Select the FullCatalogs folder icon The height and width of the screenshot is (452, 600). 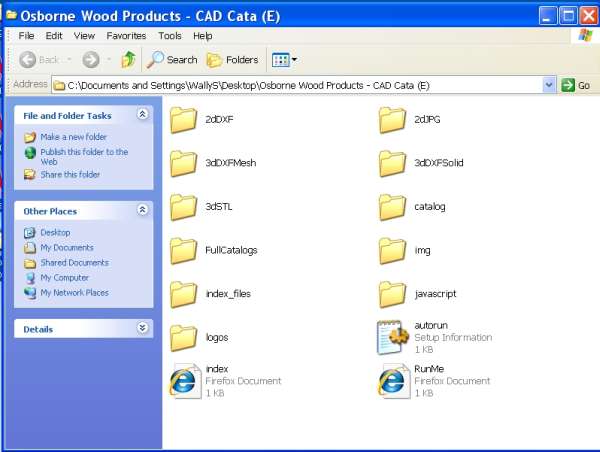184,251
